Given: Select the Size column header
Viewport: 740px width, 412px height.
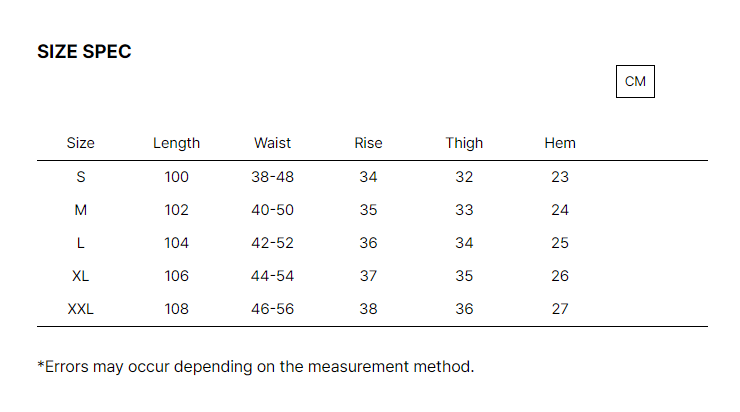Looking at the screenshot, I should 81,143.
